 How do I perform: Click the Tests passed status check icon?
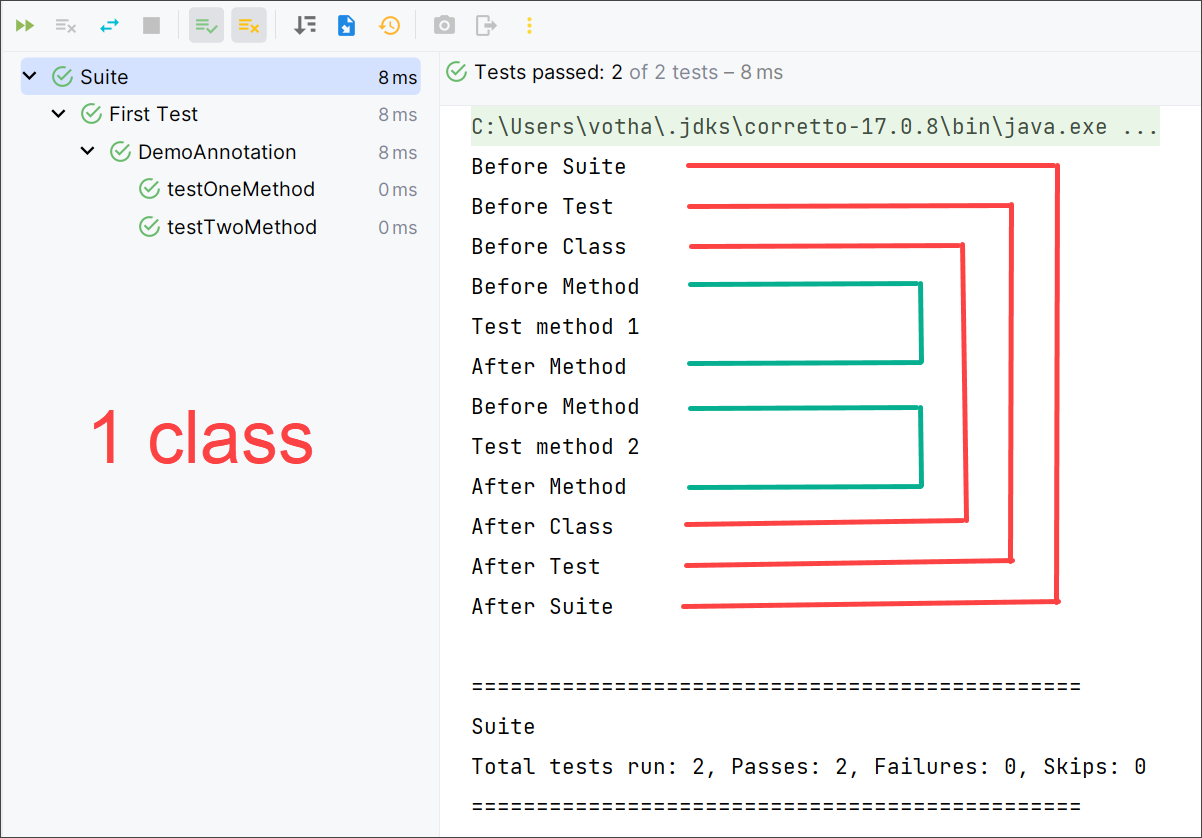tap(457, 72)
